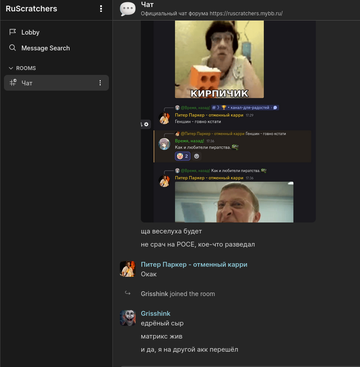
Task: Open the embedded Discord screenshot image
Action: point(228,121)
